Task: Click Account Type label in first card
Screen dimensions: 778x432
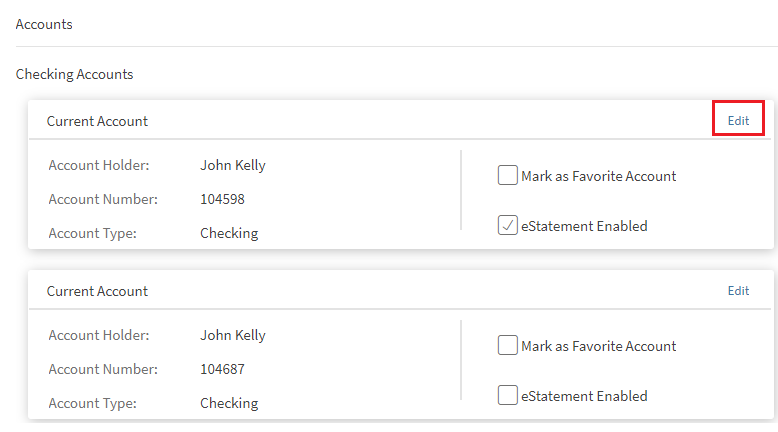Action: click(x=92, y=233)
